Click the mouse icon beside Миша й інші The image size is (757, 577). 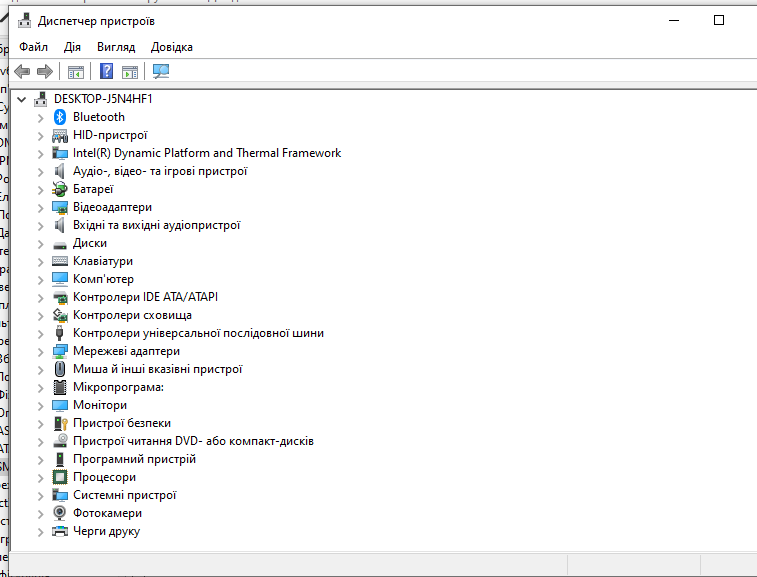tap(60, 369)
